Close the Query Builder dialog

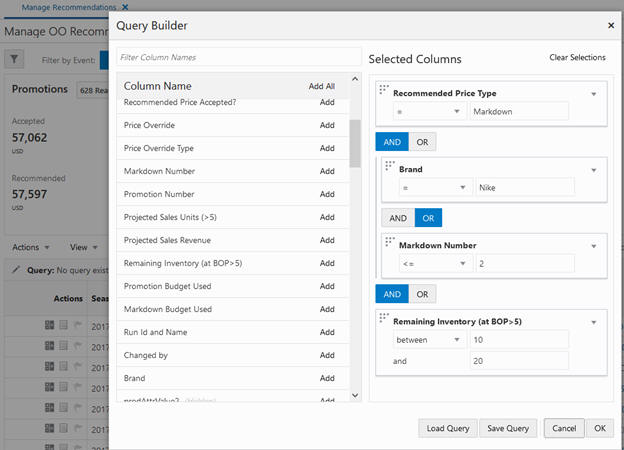click(611, 25)
